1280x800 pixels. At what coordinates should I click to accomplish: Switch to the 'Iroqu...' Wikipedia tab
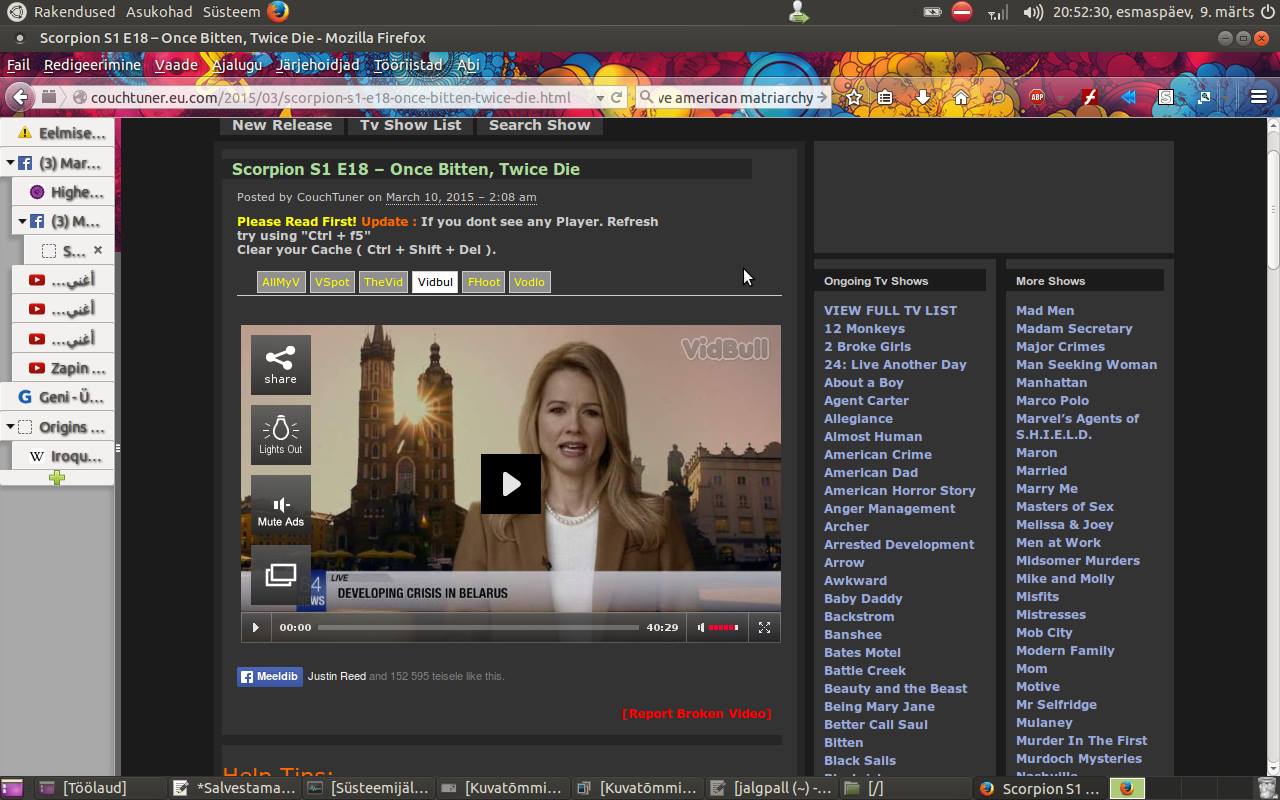63,456
